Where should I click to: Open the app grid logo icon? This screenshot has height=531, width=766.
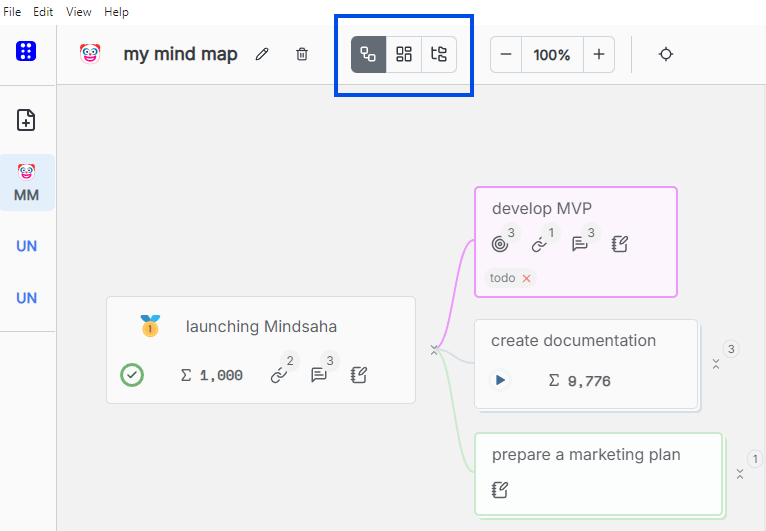point(27,52)
